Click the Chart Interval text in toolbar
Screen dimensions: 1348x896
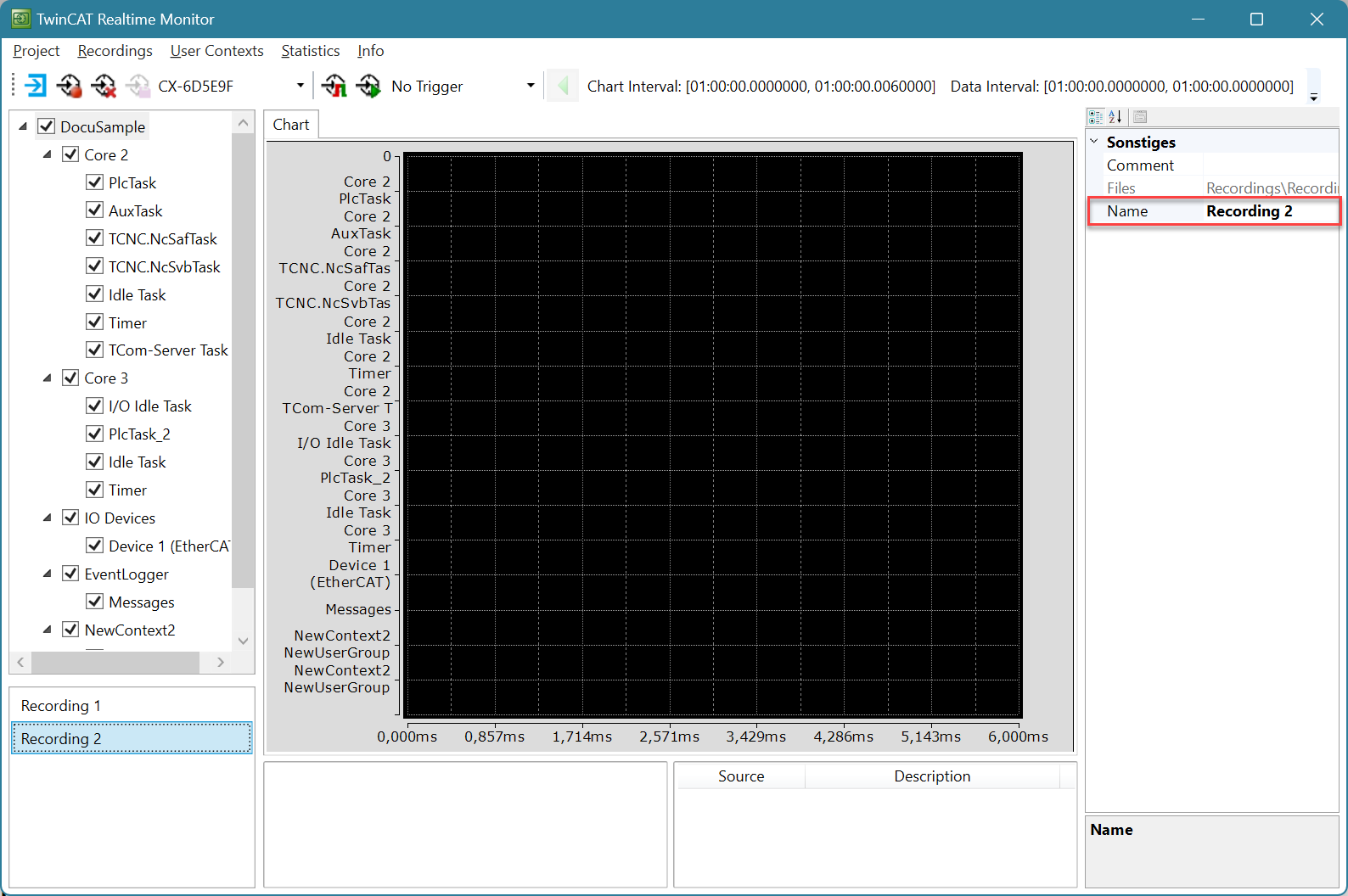coord(761,86)
